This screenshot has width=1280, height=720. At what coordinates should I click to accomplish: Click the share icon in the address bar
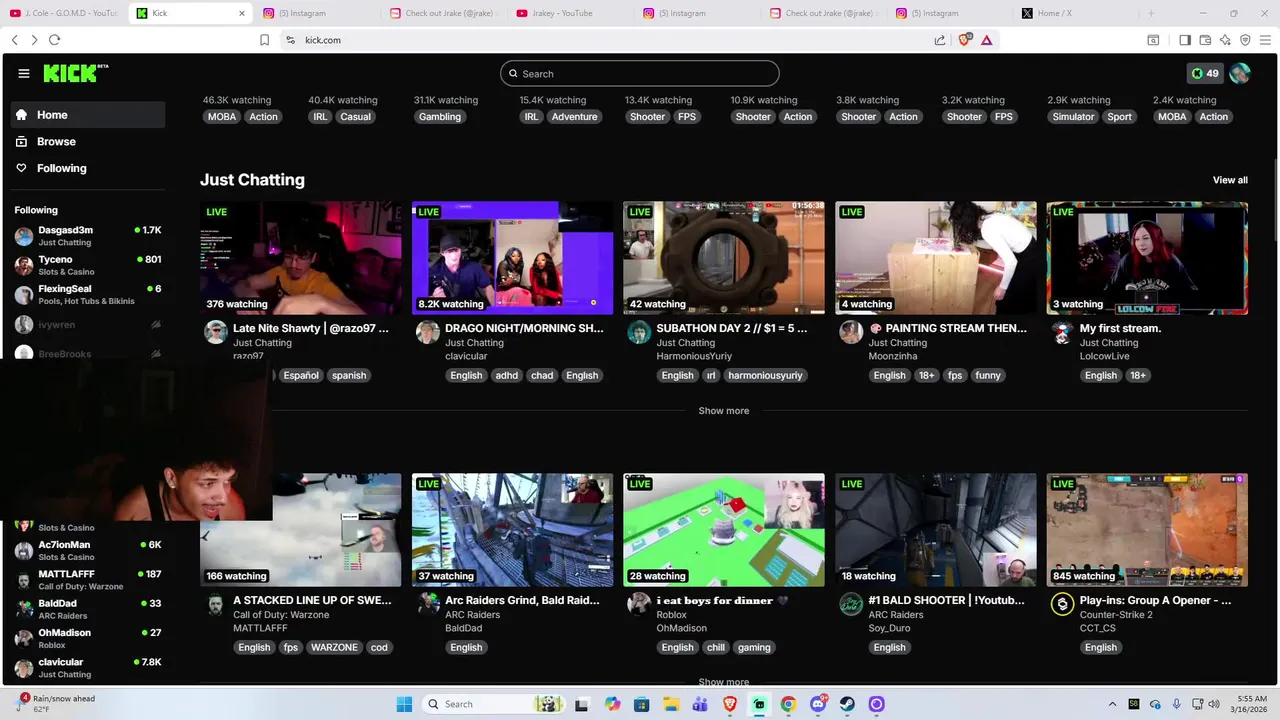[940, 40]
